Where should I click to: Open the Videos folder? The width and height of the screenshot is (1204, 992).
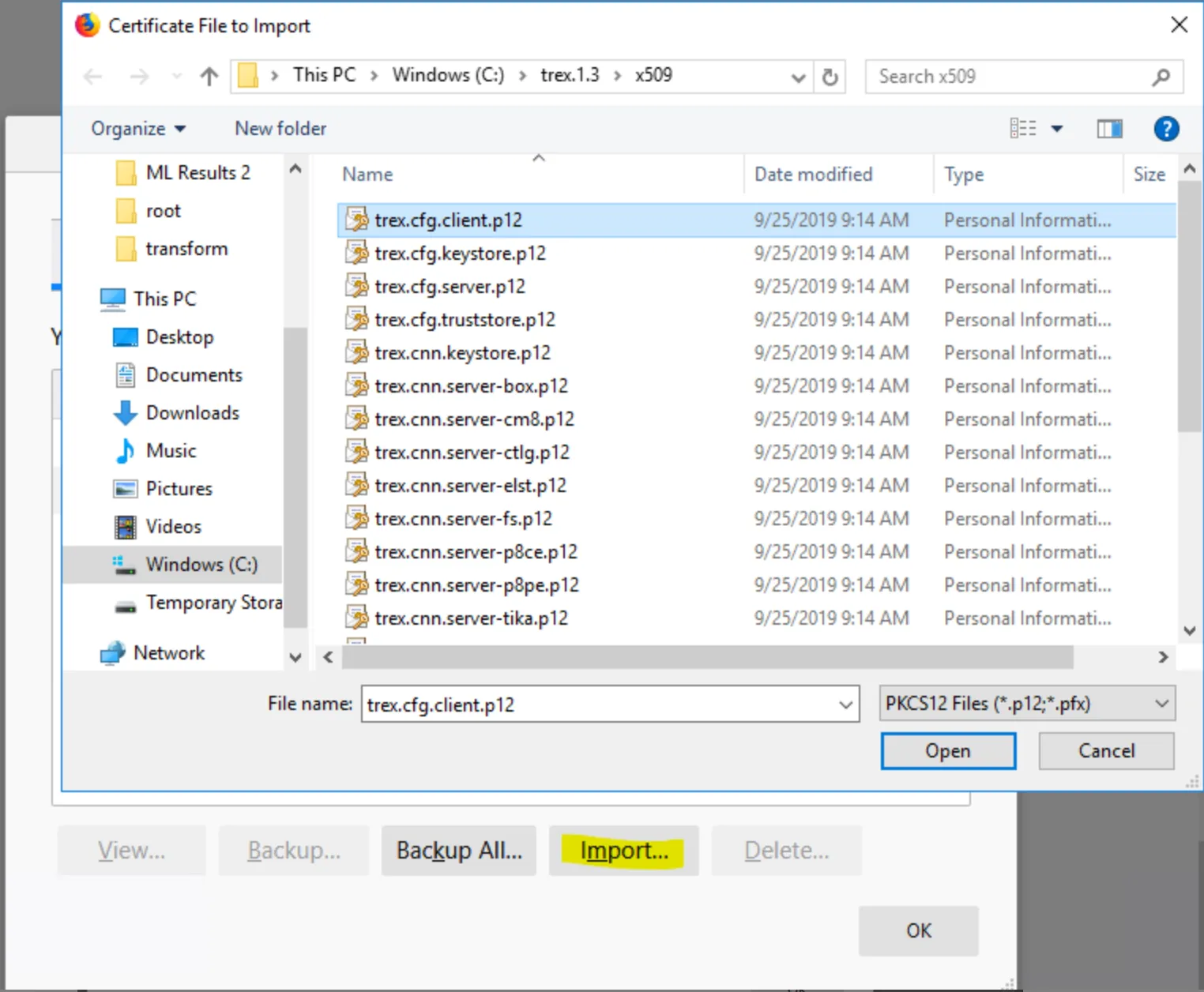[173, 527]
